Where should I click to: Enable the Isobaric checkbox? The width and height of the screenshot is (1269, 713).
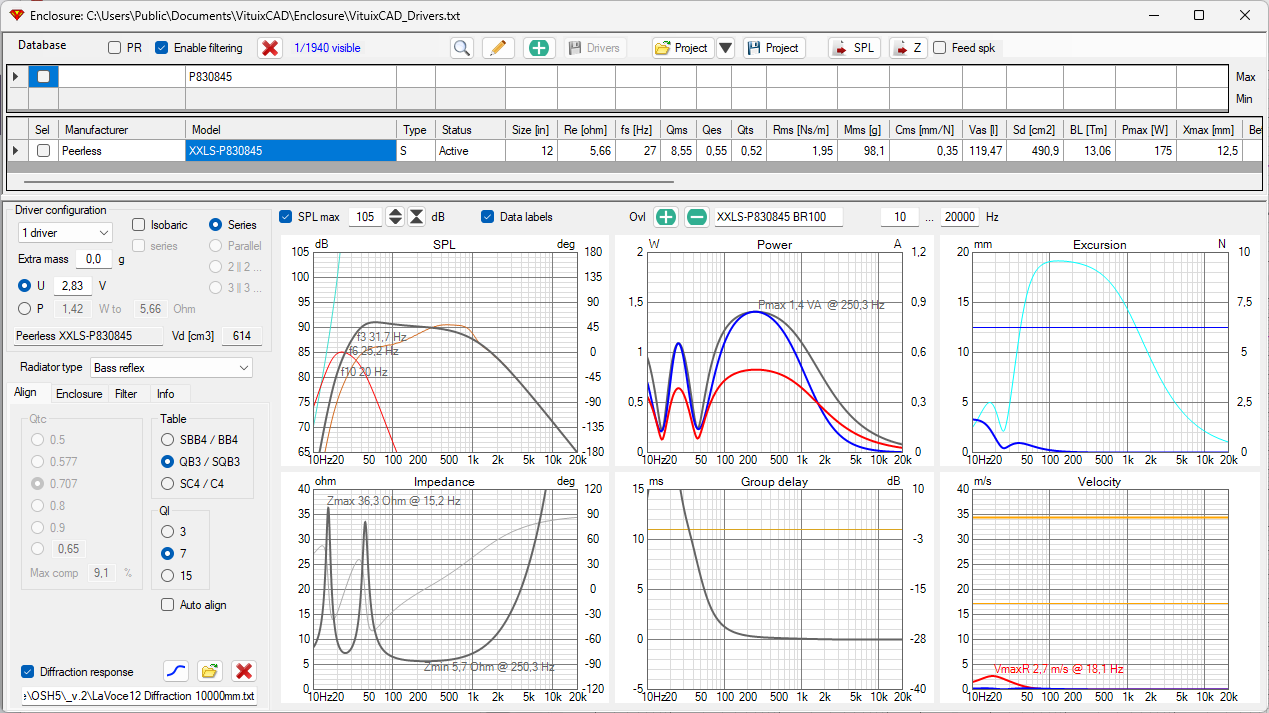pyautogui.click(x=139, y=225)
